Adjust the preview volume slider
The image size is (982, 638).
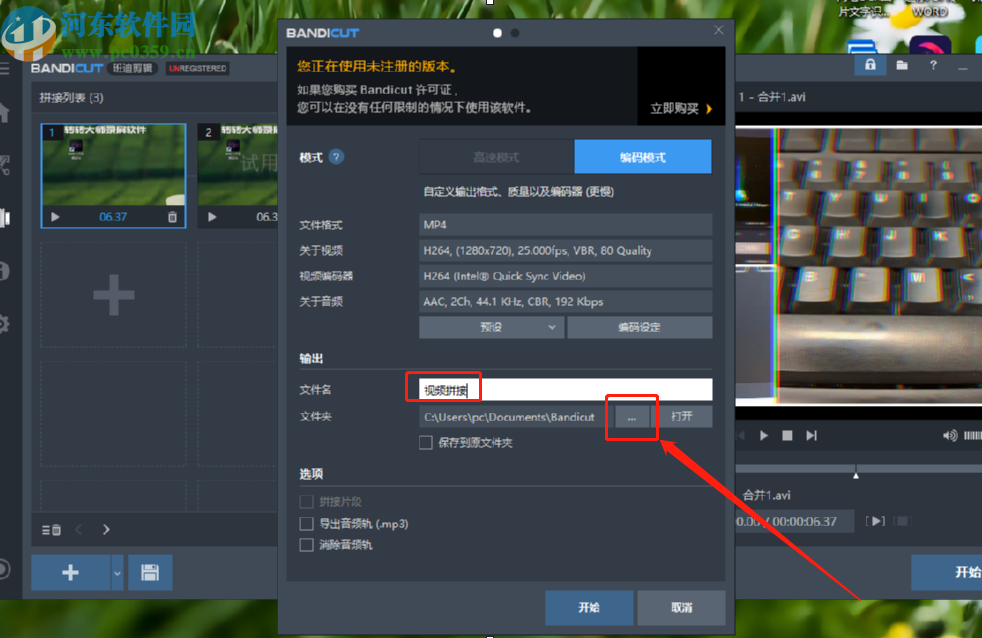point(972,435)
